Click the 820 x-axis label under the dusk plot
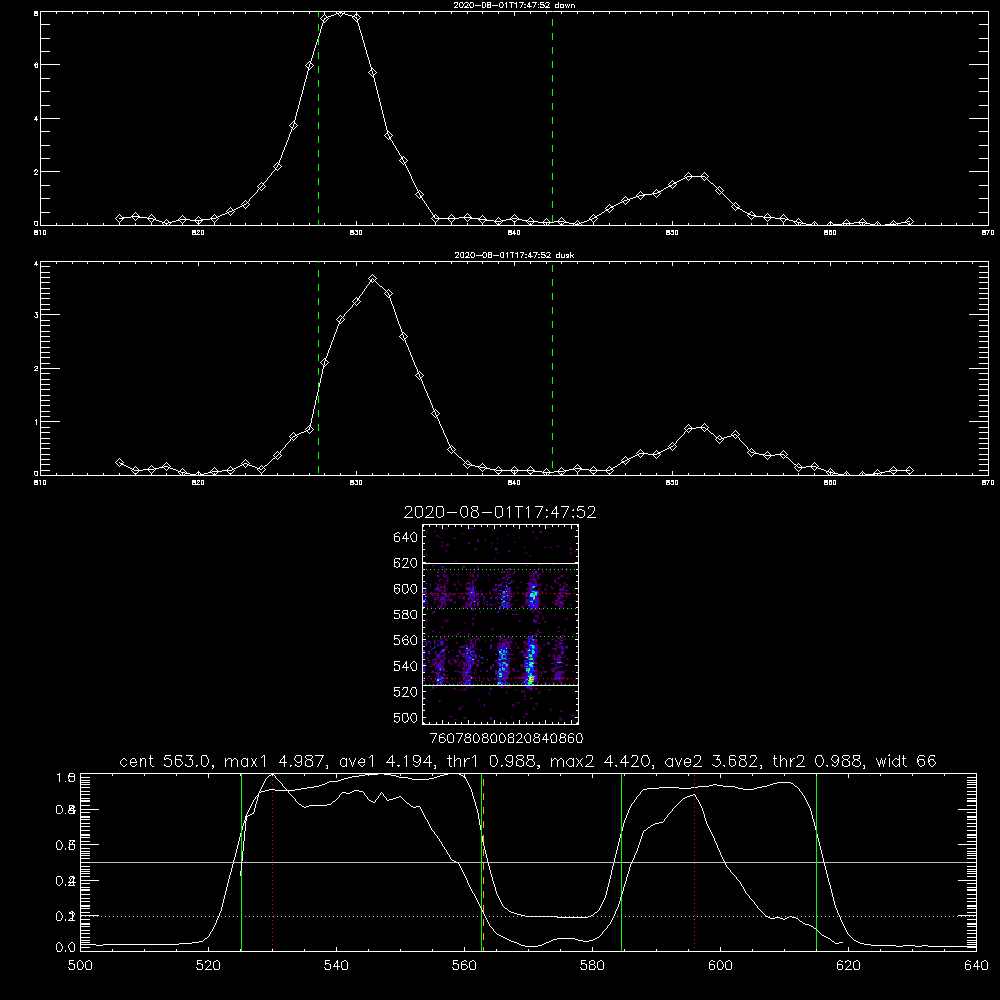 (x=198, y=482)
